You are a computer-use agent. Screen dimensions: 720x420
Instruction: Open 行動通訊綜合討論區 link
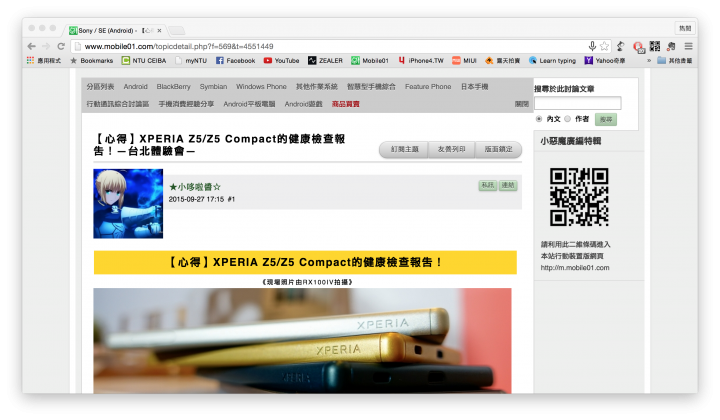(x=118, y=104)
